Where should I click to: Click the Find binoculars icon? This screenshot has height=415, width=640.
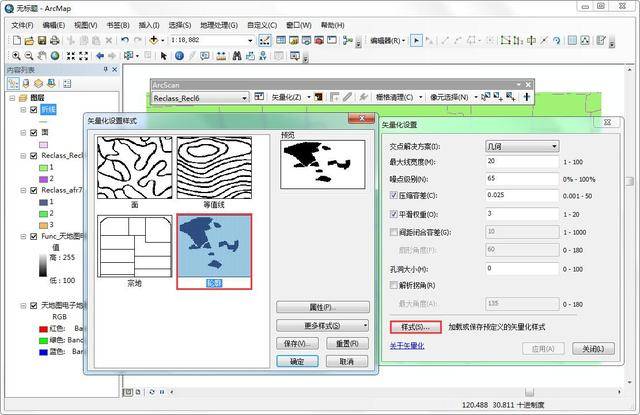[237, 56]
